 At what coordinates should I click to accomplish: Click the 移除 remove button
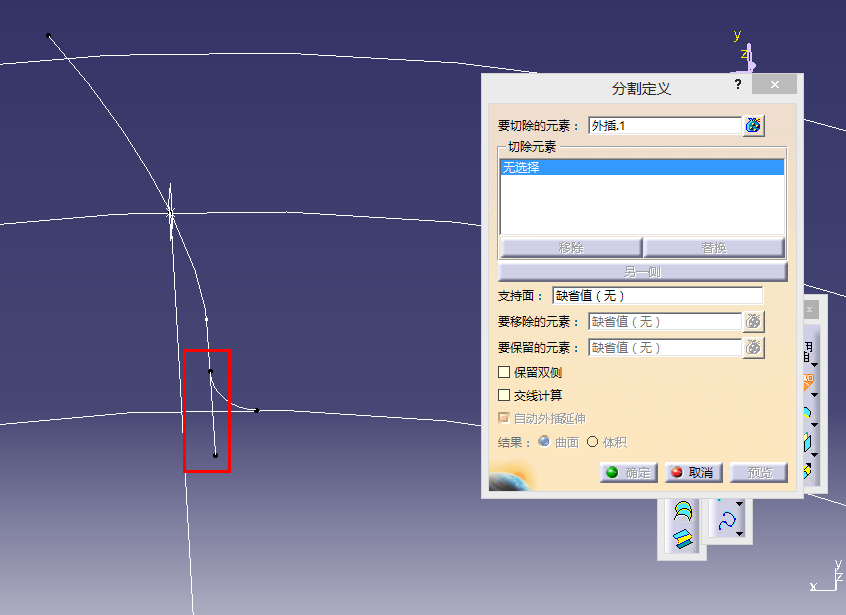click(x=571, y=248)
